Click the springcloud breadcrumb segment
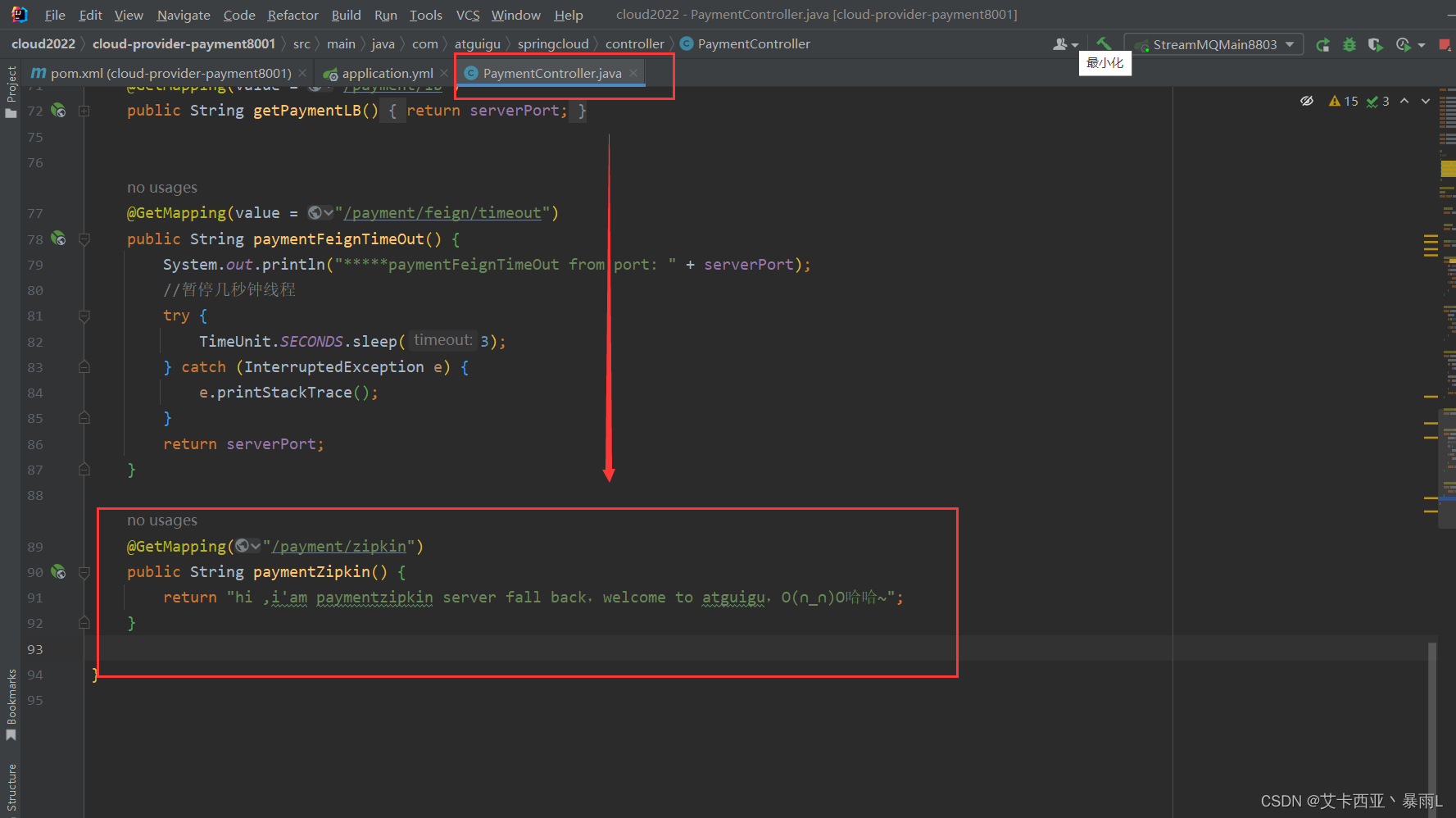 [553, 43]
